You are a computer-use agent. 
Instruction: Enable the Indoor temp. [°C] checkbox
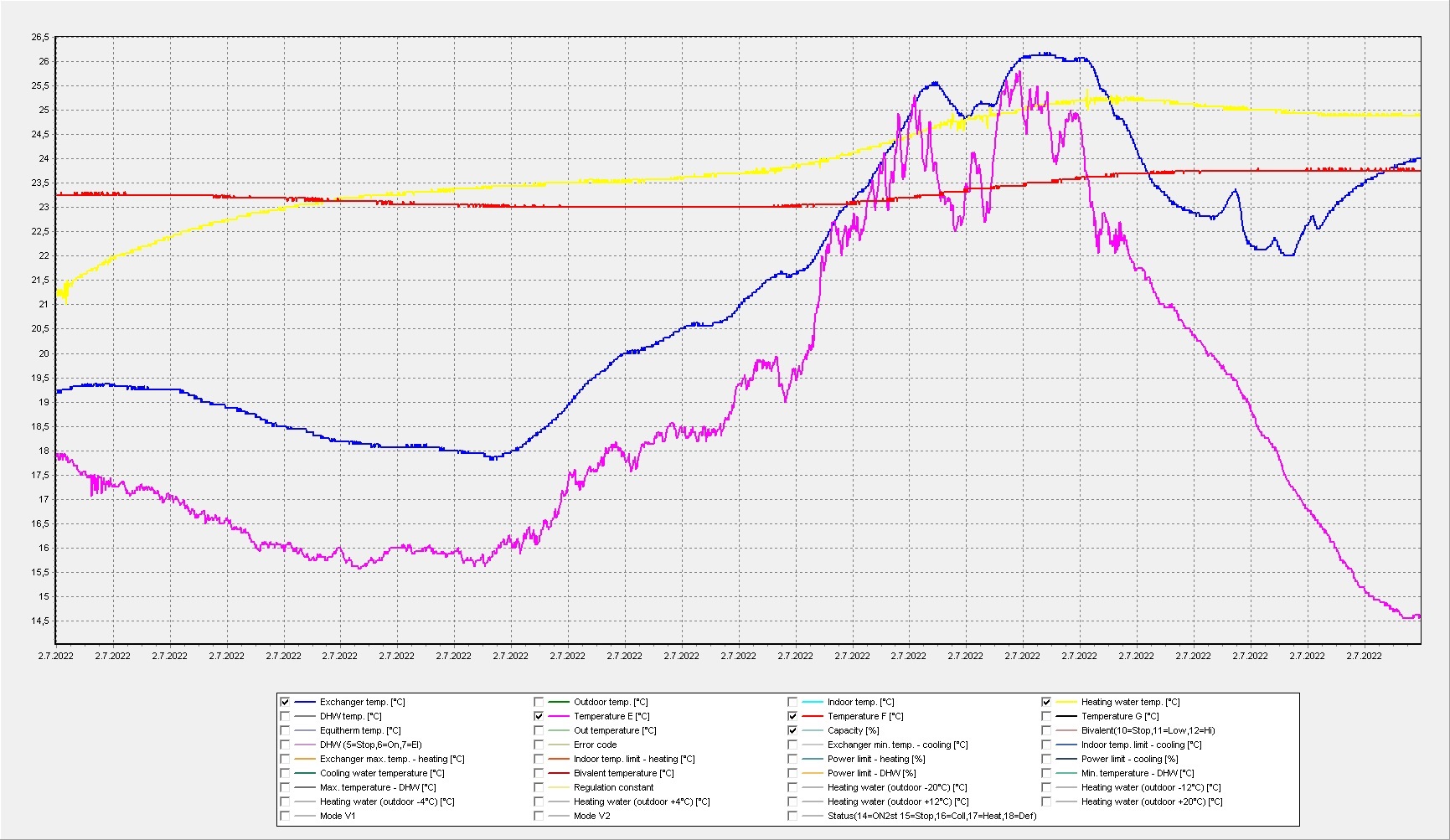click(792, 702)
